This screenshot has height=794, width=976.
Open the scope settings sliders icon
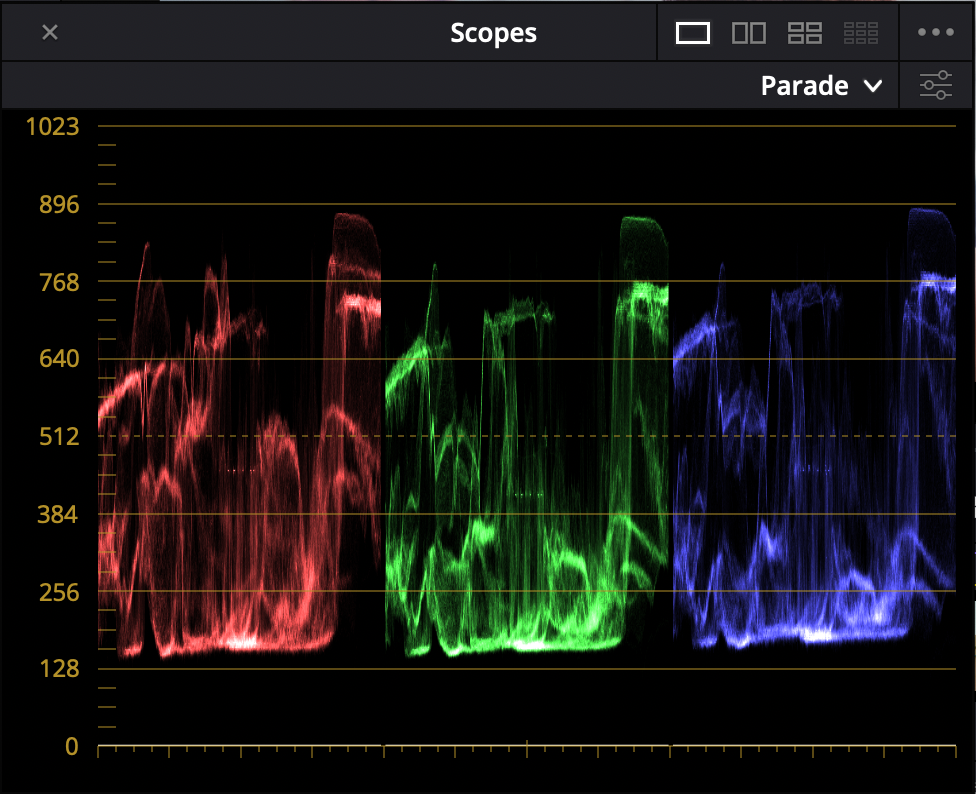[x=936, y=86]
